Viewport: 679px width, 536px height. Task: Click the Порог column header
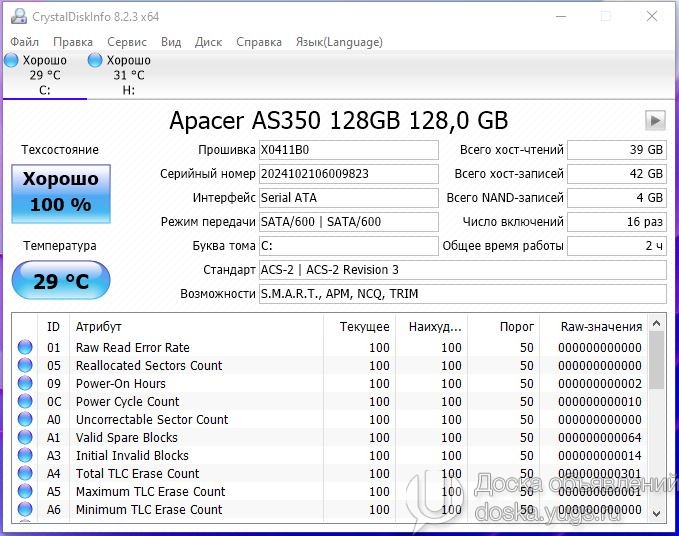[503, 326]
